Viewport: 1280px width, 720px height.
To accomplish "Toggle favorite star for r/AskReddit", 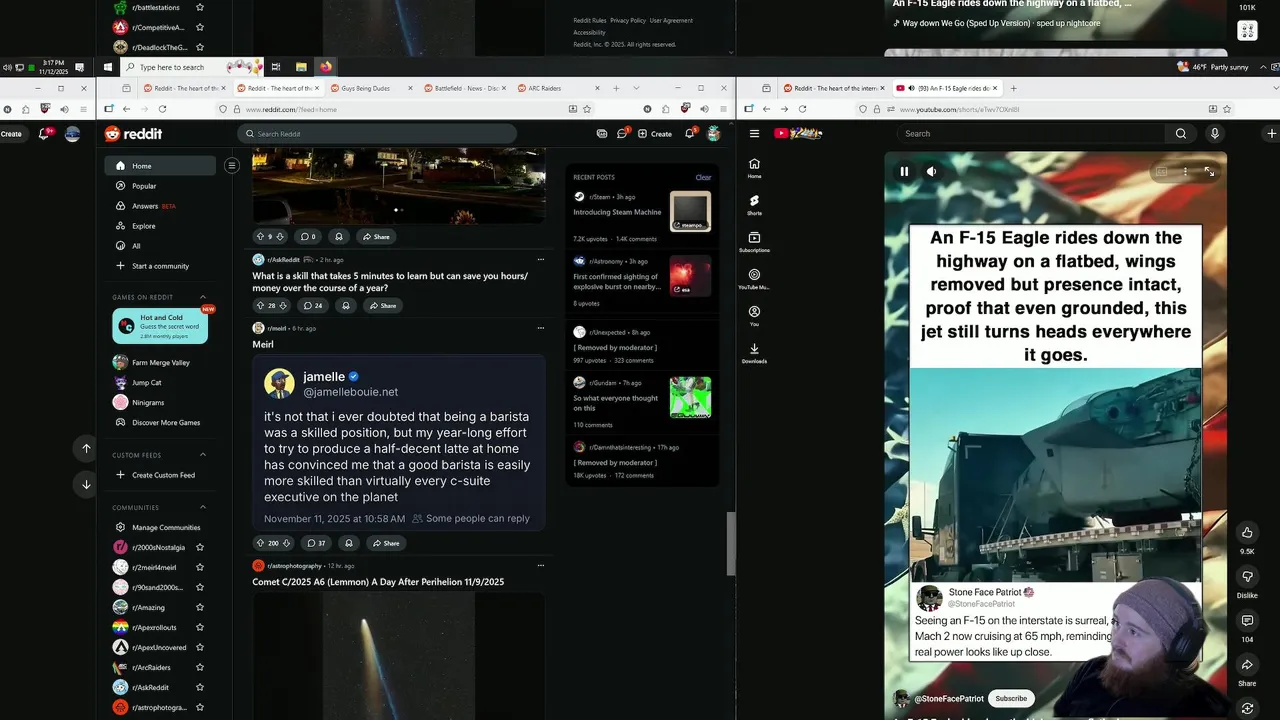I will click(200, 687).
